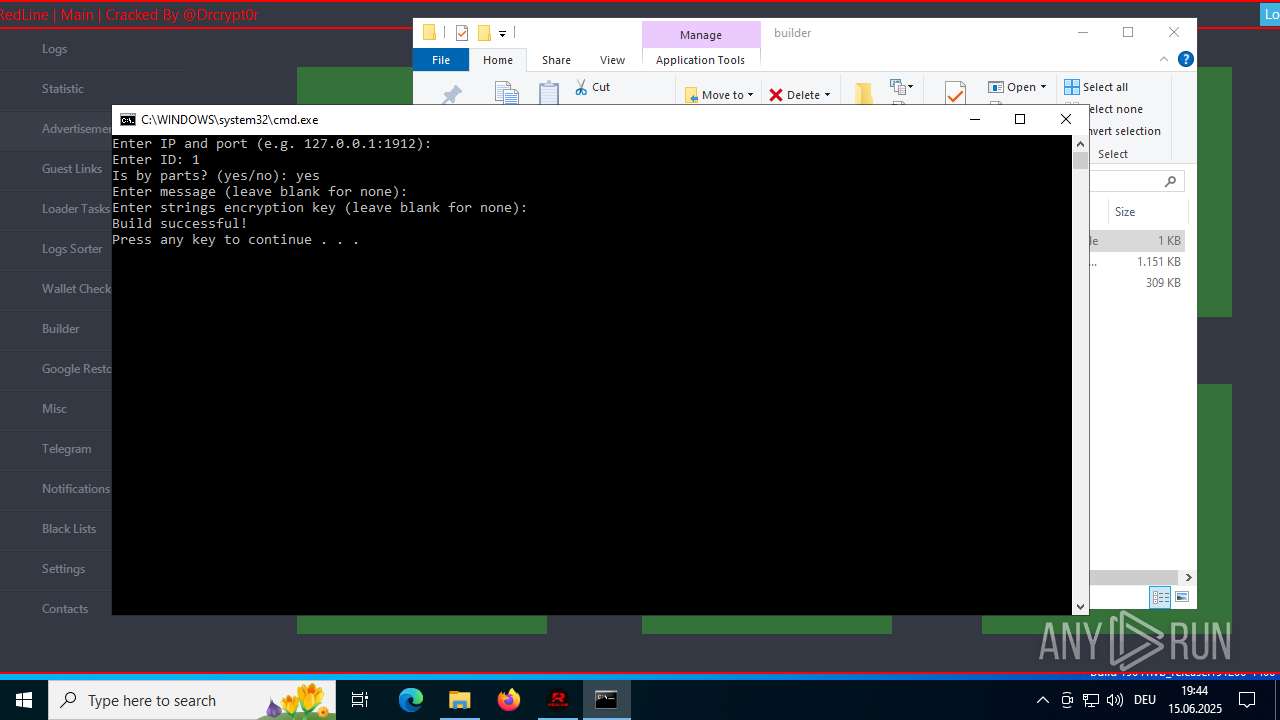
Task: Launch Microsoft Edge from taskbar
Action: click(411, 700)
